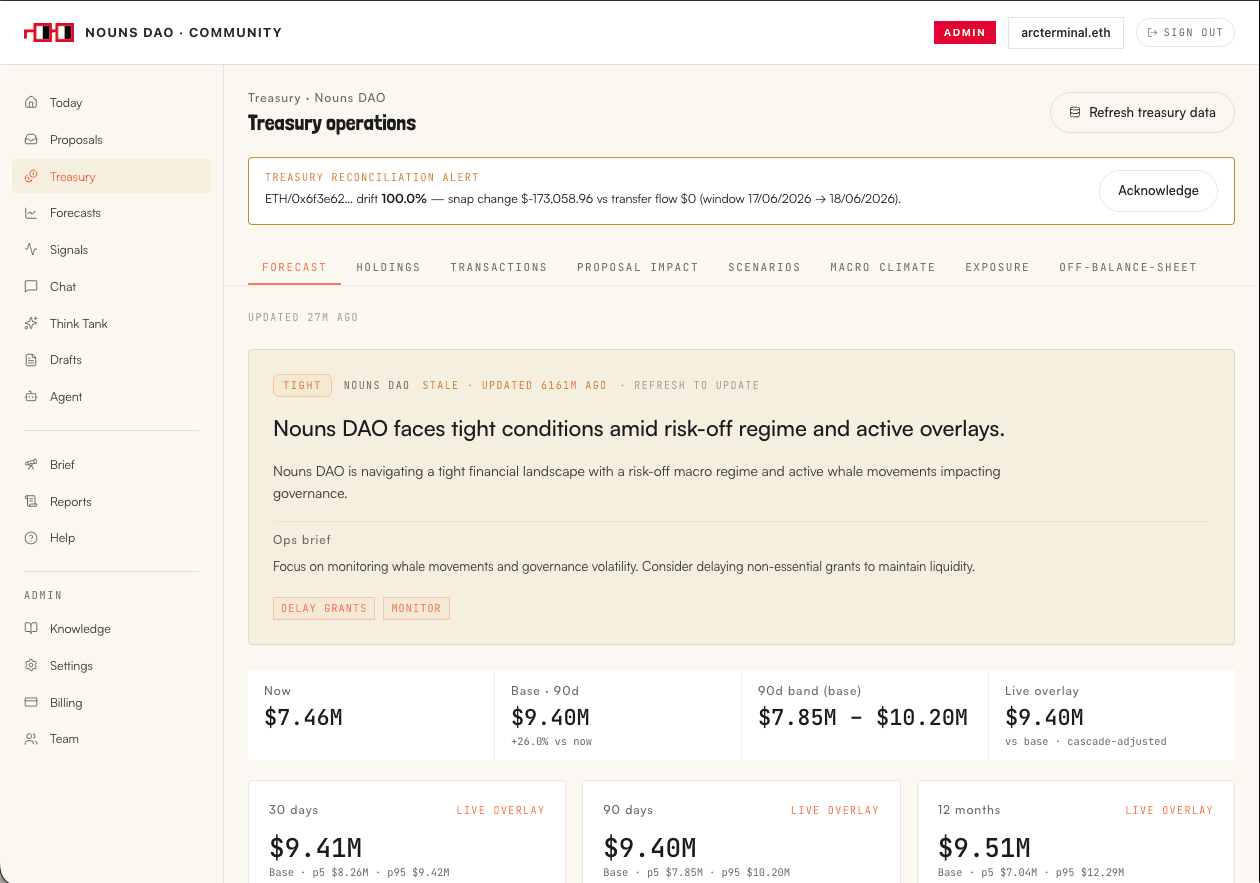
Task: Click 'STALE · UPDATED 6161M AGO' label
Action: 514,385
